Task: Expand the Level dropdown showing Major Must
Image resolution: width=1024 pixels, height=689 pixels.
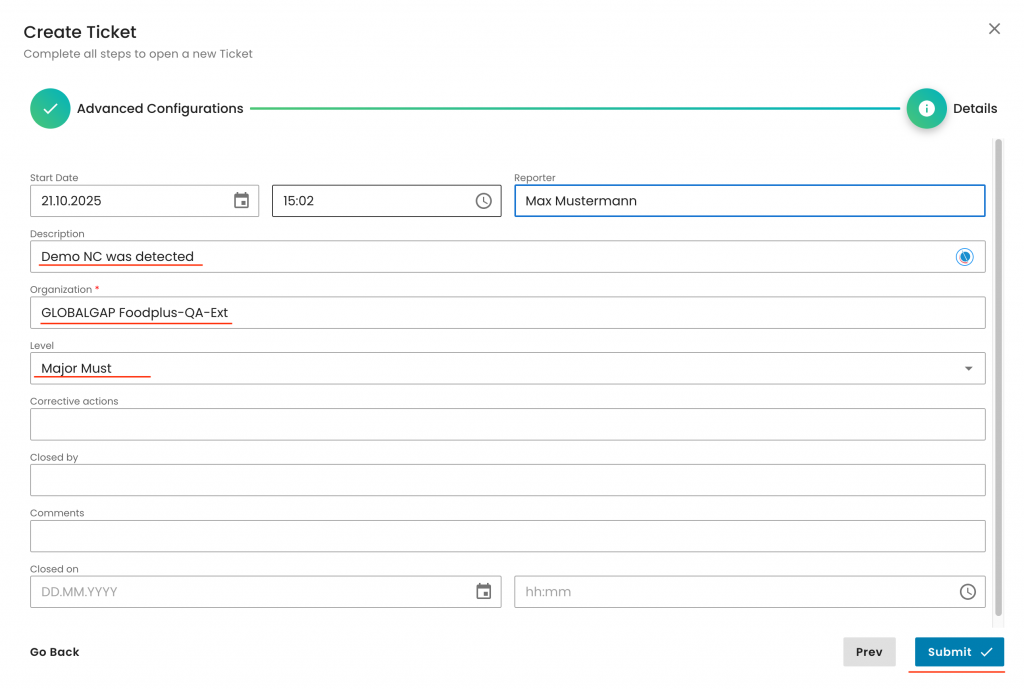Action: pyautogui.click(x=967, y=369)
